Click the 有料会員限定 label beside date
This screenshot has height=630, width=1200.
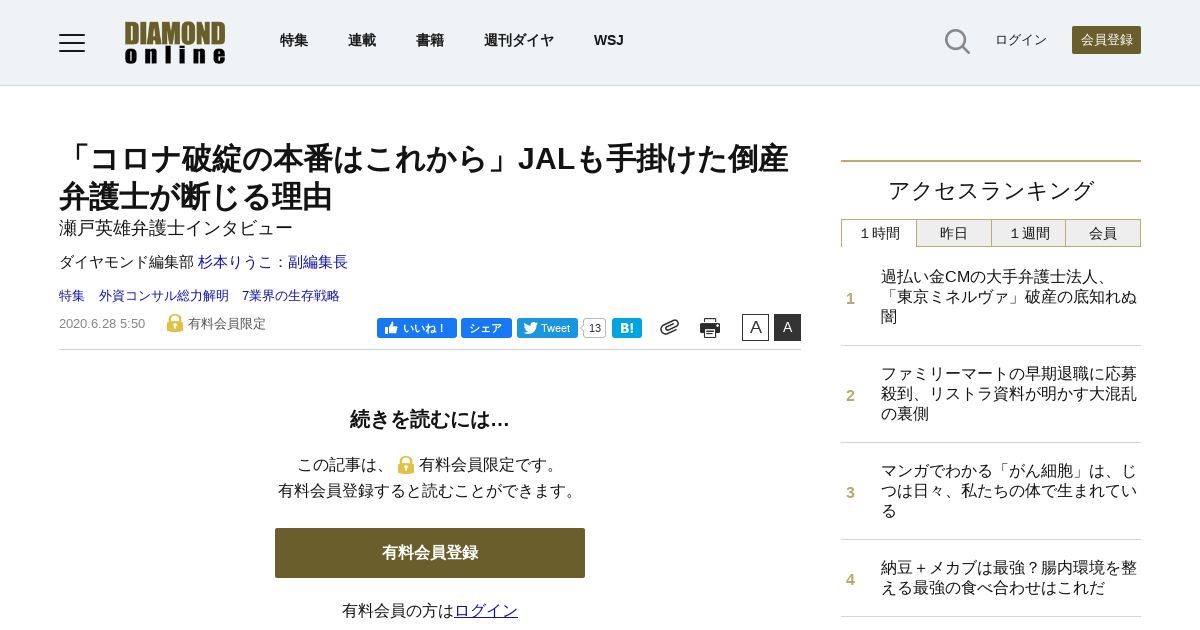pyautogui.click(x=227, y=324)
